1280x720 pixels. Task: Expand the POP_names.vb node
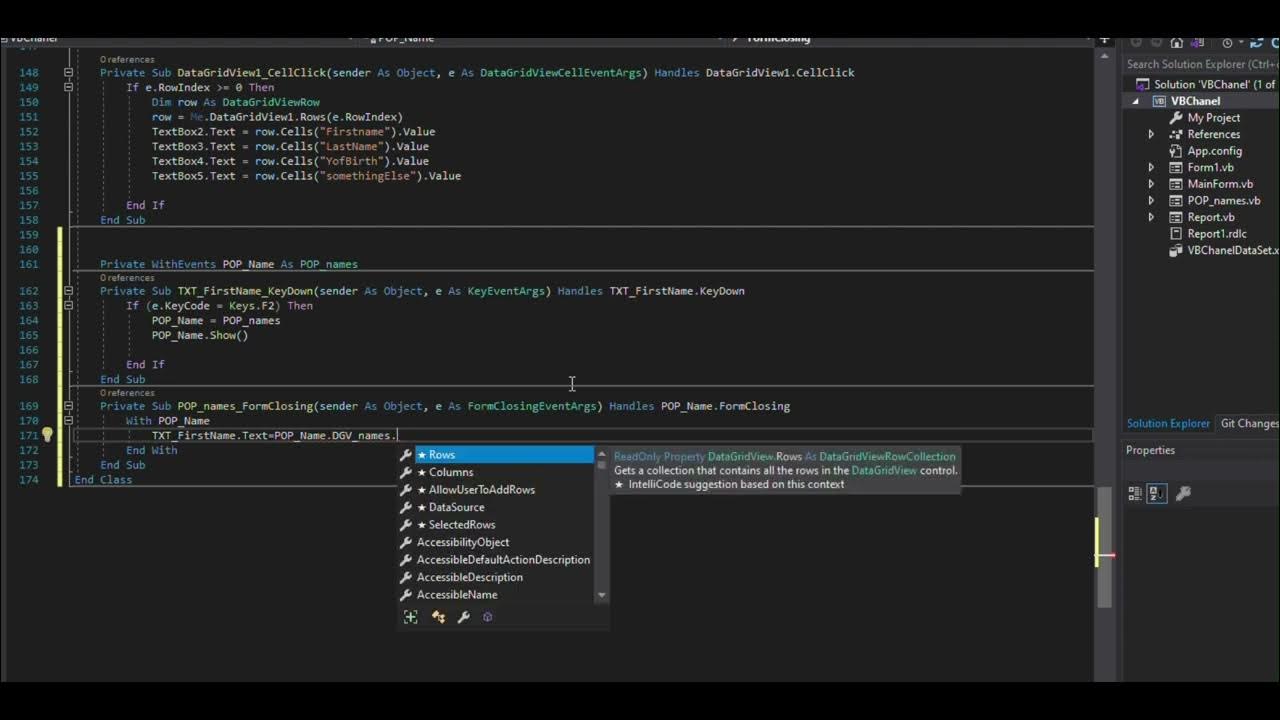[x=1151, y=201]
